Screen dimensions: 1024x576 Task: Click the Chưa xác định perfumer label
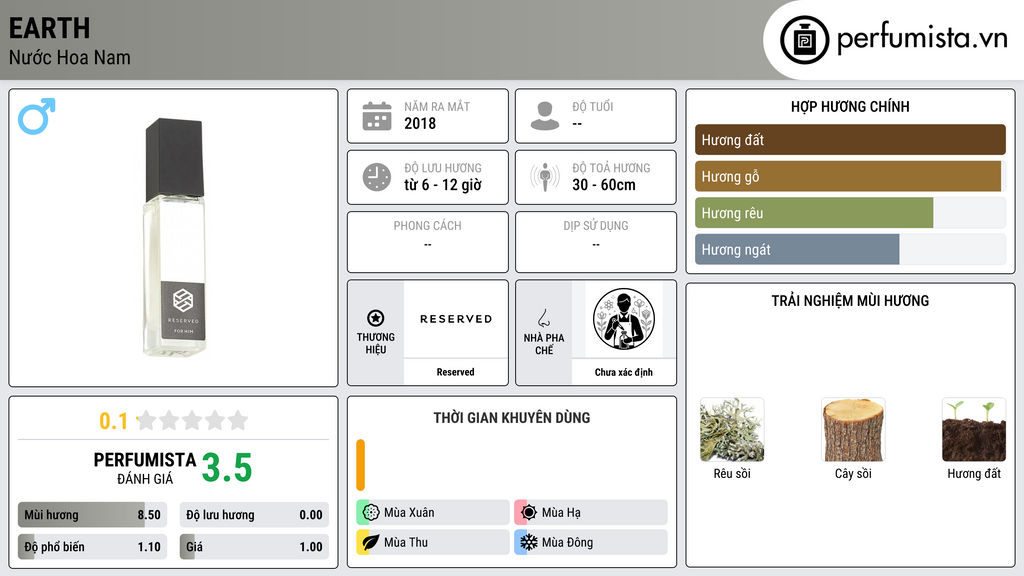624,372
